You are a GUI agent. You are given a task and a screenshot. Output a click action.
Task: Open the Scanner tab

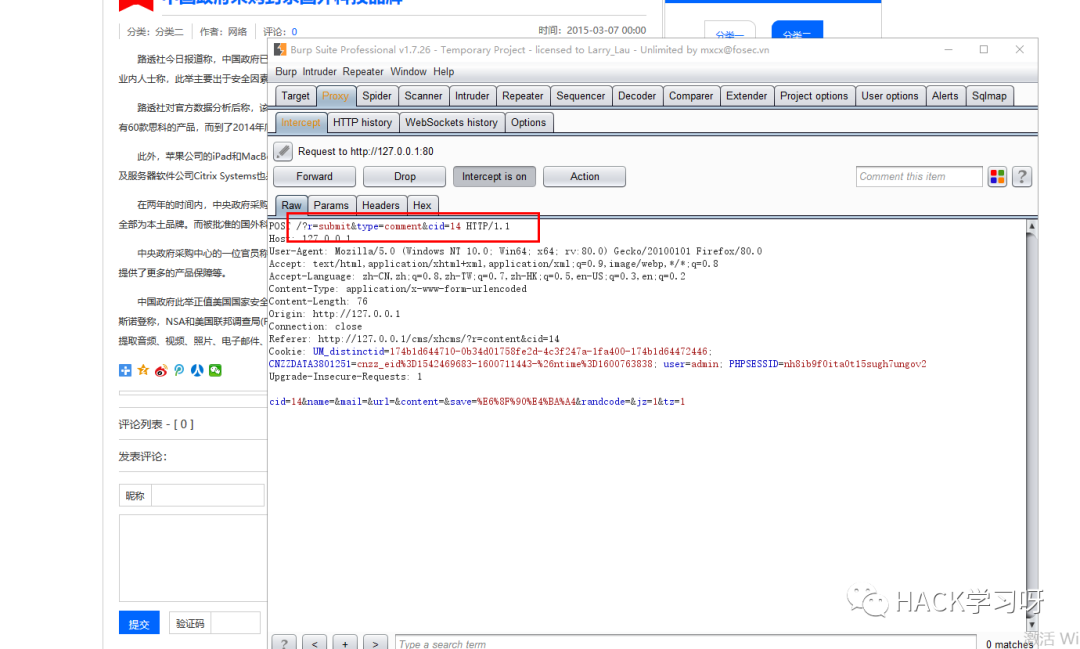[x=424, y=96]
